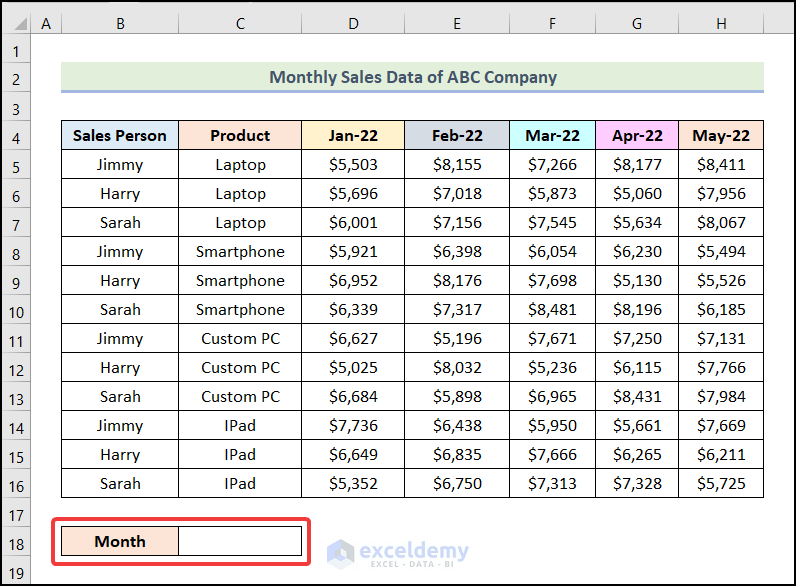Click the title Monthly Sales Data of ABC Company
The width and height of the screenshot is (796, 586).
(x=413, y=77)
